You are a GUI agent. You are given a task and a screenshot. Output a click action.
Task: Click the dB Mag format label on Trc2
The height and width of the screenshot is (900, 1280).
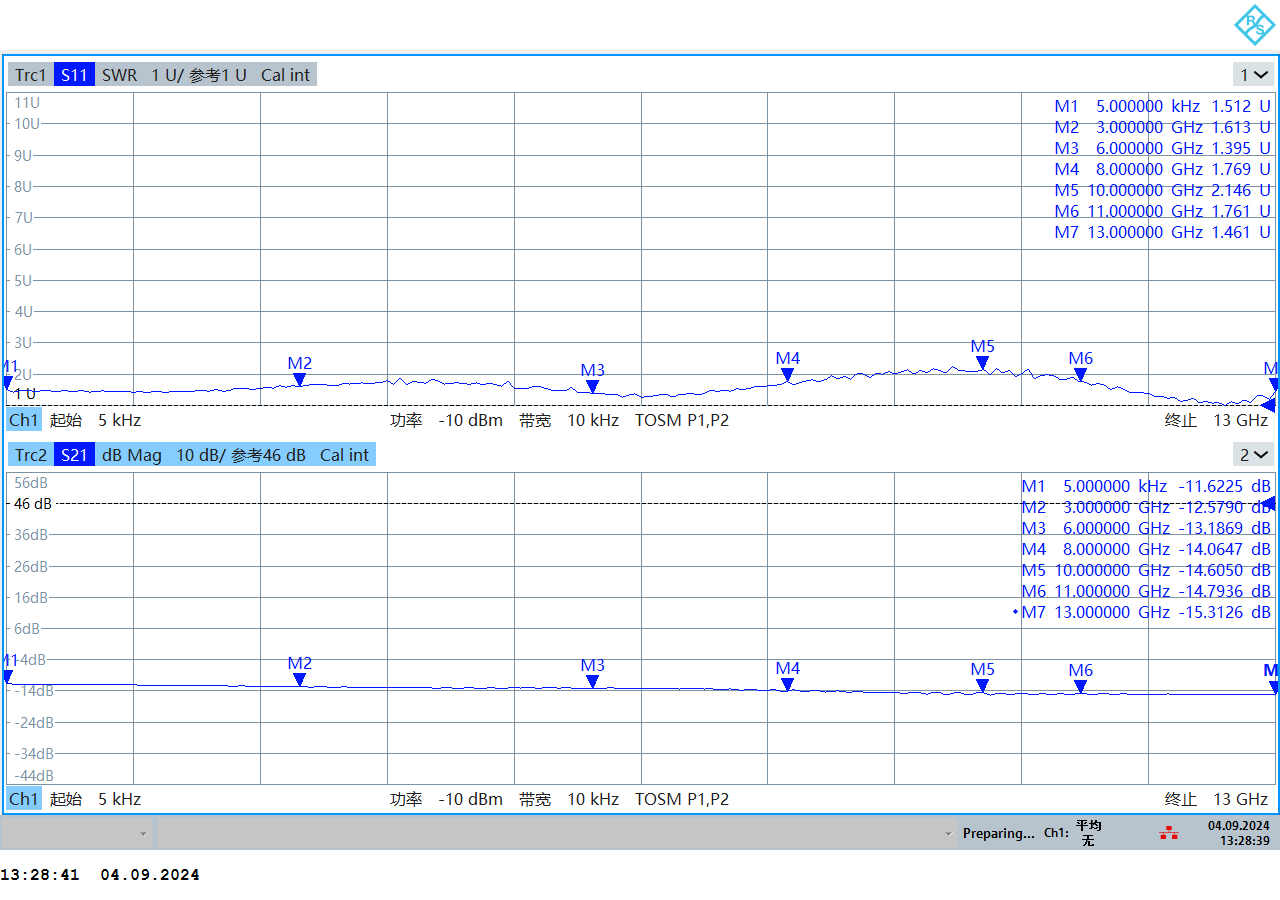pyautogui.click(x=131, y=455)
